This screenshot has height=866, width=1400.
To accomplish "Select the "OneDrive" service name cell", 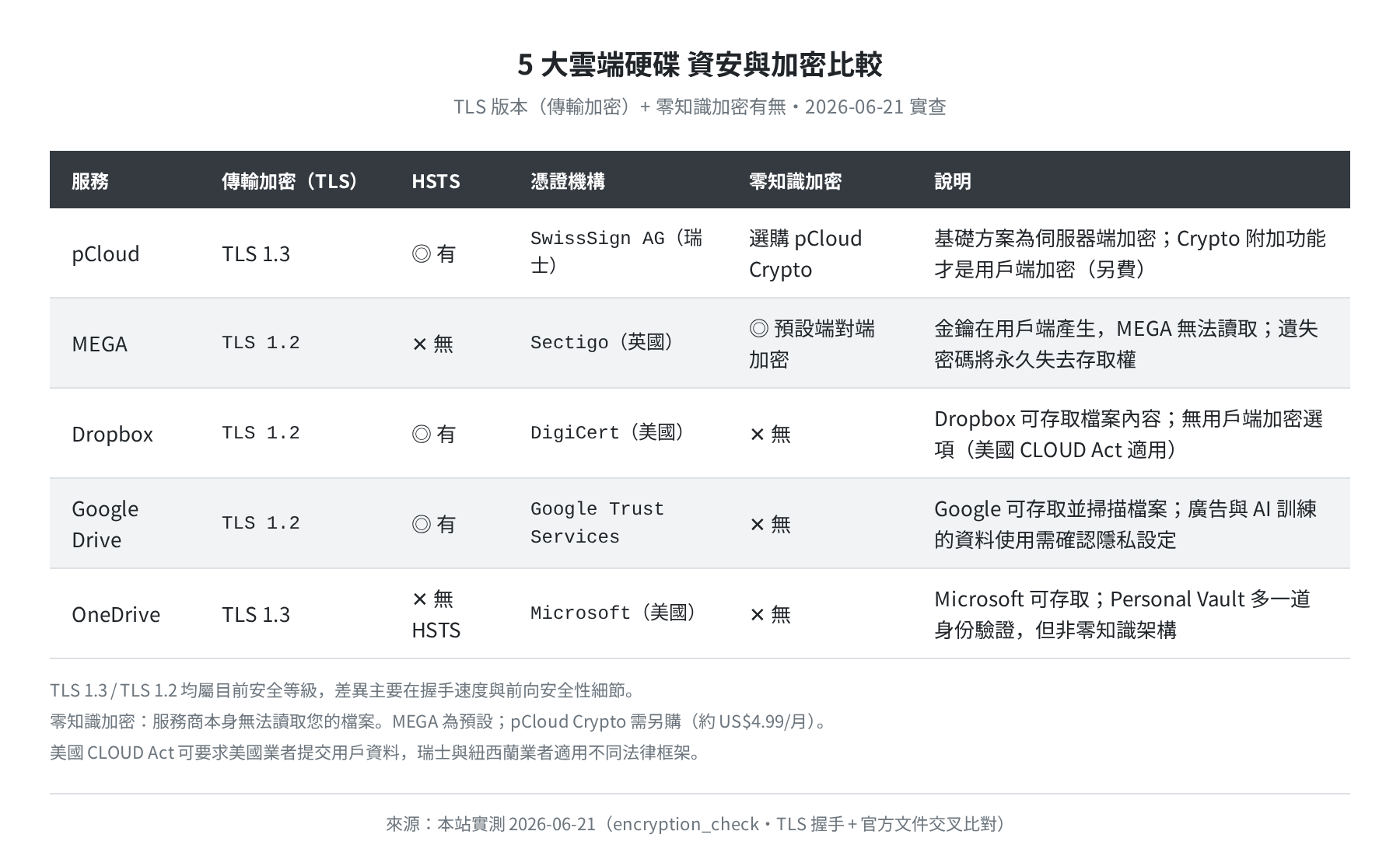I will click(116, 614).
